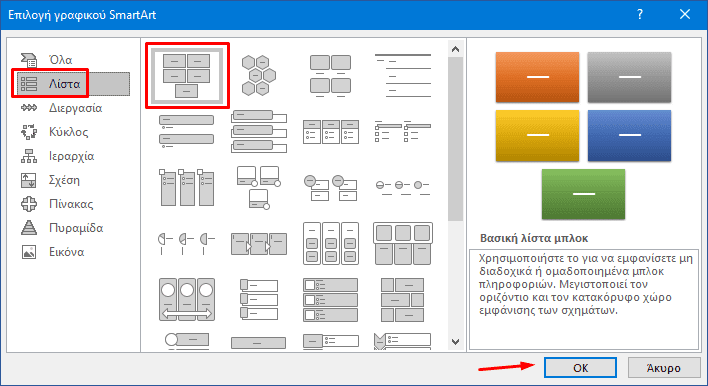This screenshot has width=708, height=386.
Task: Select the Όλα category icon
Action: point(29,60)
